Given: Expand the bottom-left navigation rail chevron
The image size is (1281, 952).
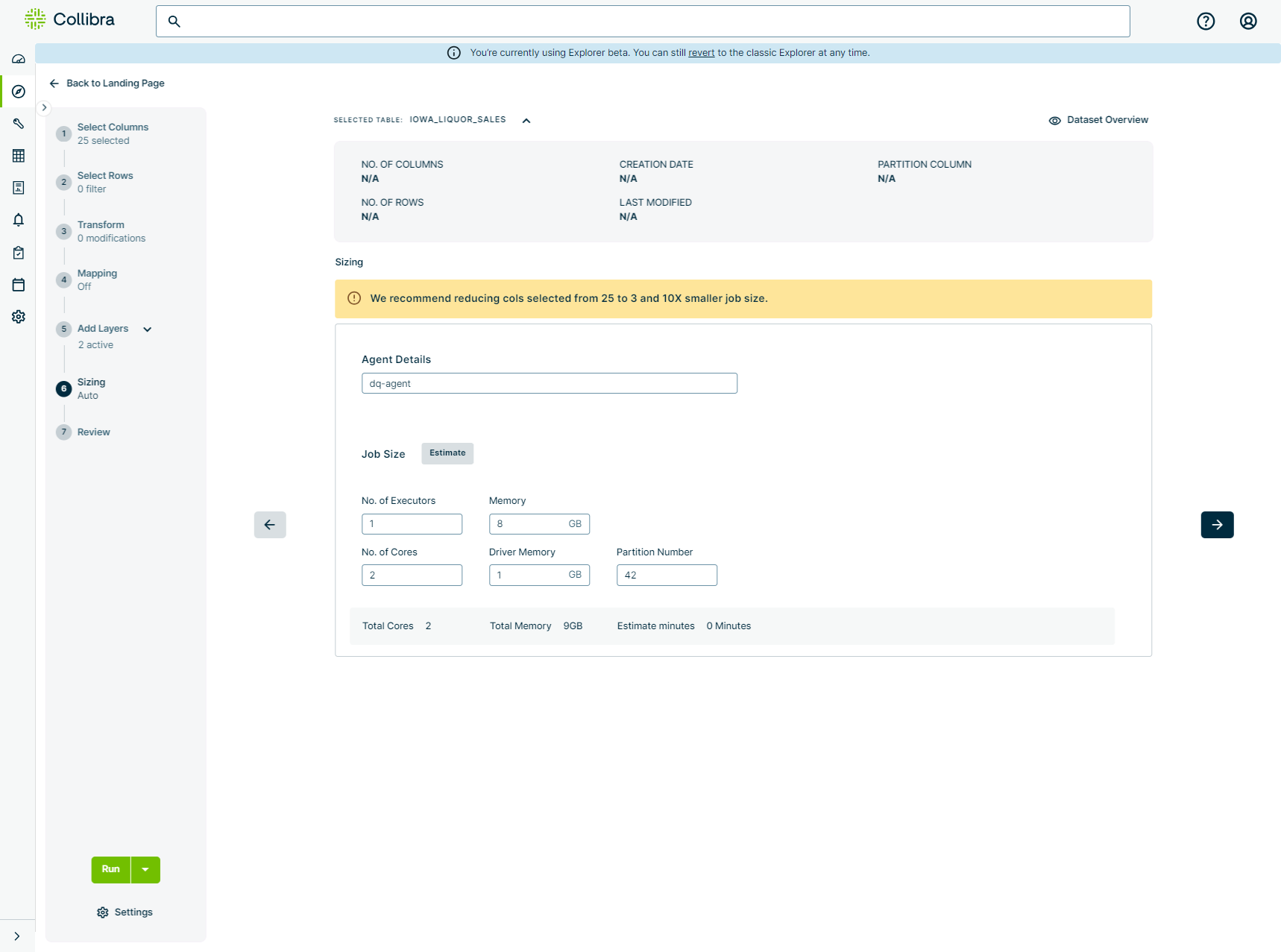Looking at the screenshot, I should [16, 936].
